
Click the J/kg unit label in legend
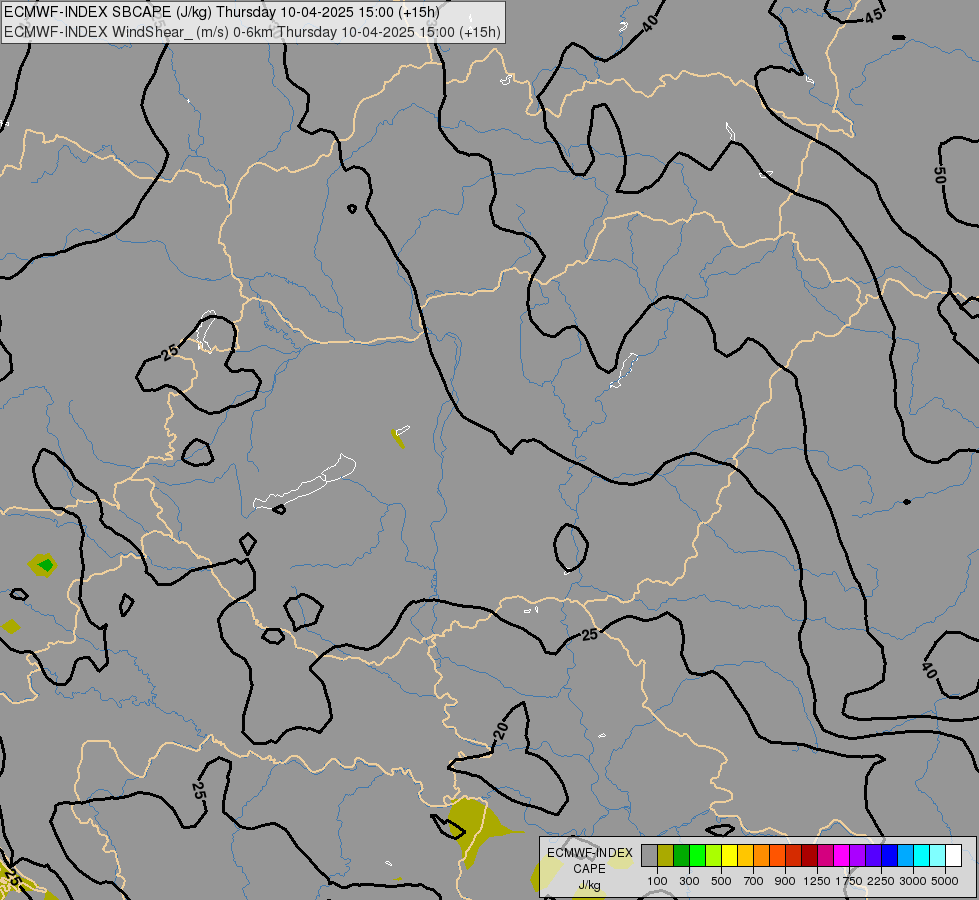(589, 886)
